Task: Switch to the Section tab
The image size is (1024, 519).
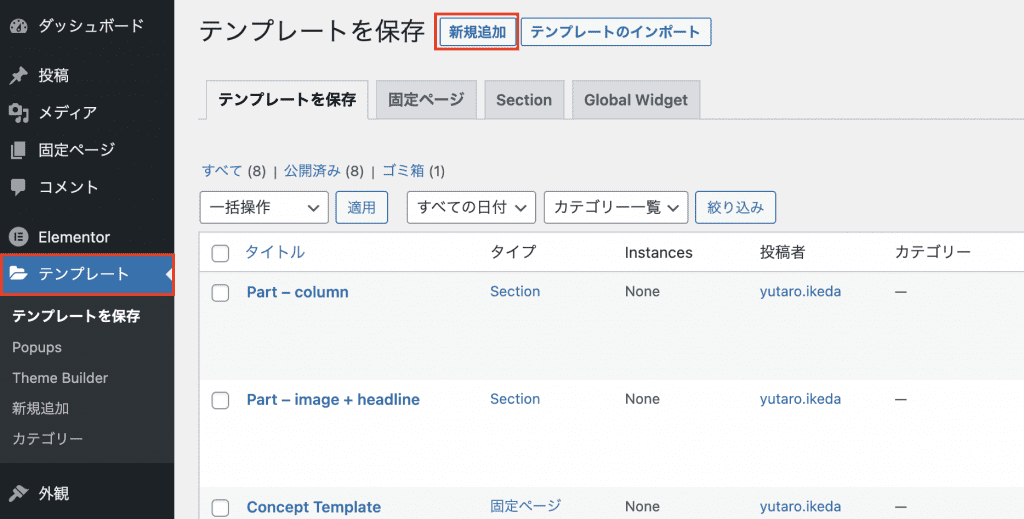Action: pyautogui.click(x=524, y=100)
